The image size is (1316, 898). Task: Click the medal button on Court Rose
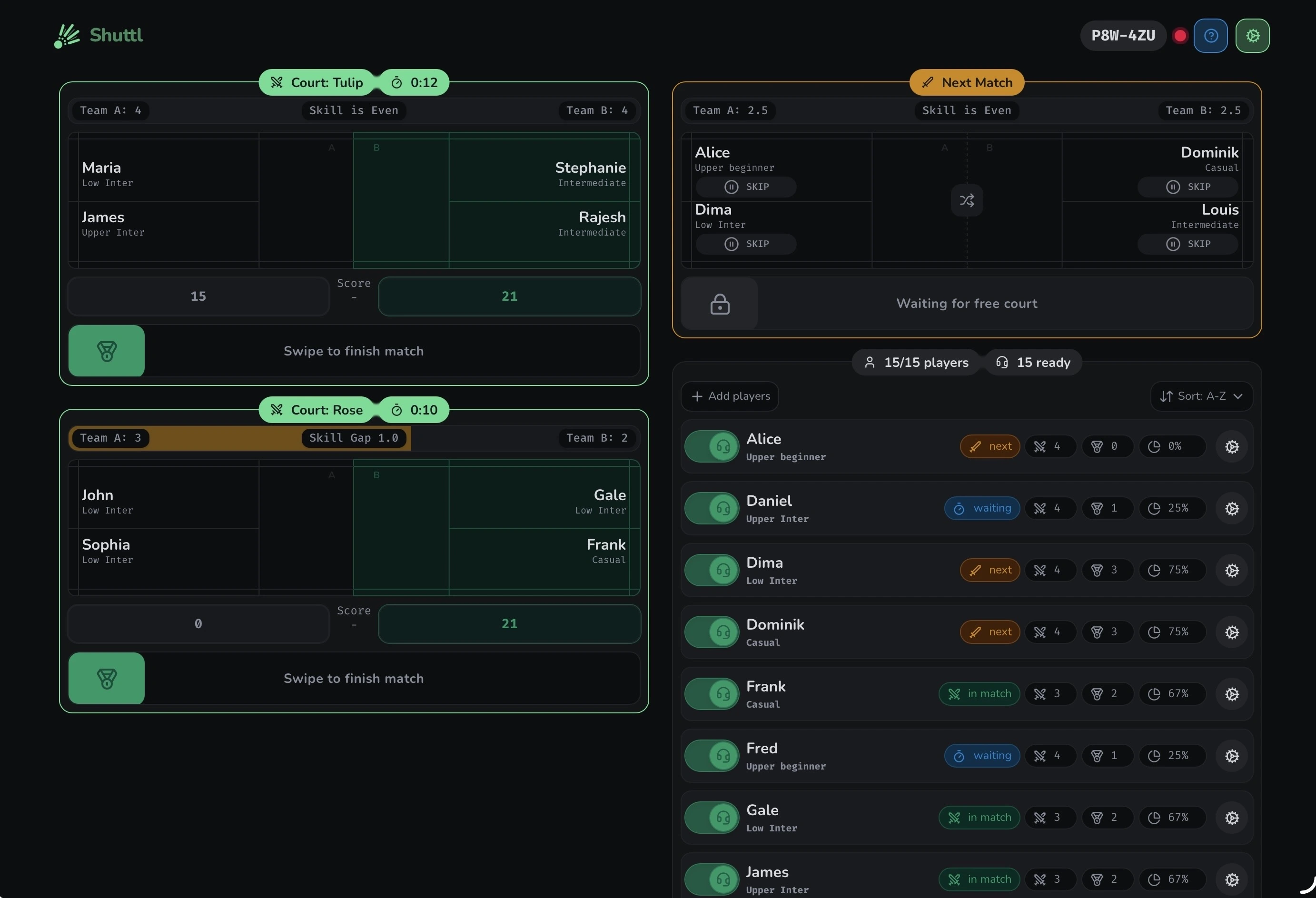point(107,678)
